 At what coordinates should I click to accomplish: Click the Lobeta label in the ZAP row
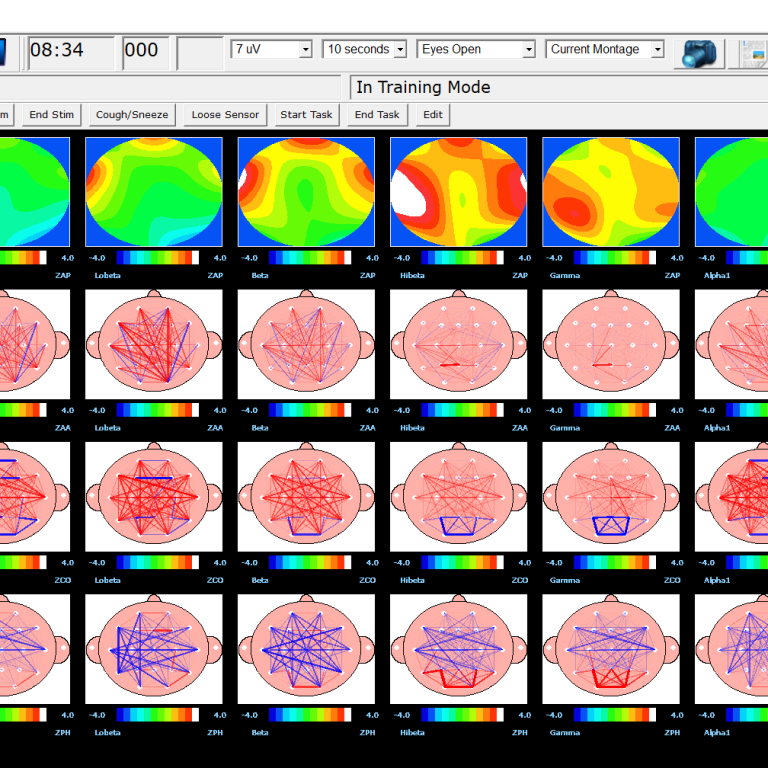[107, 275]
